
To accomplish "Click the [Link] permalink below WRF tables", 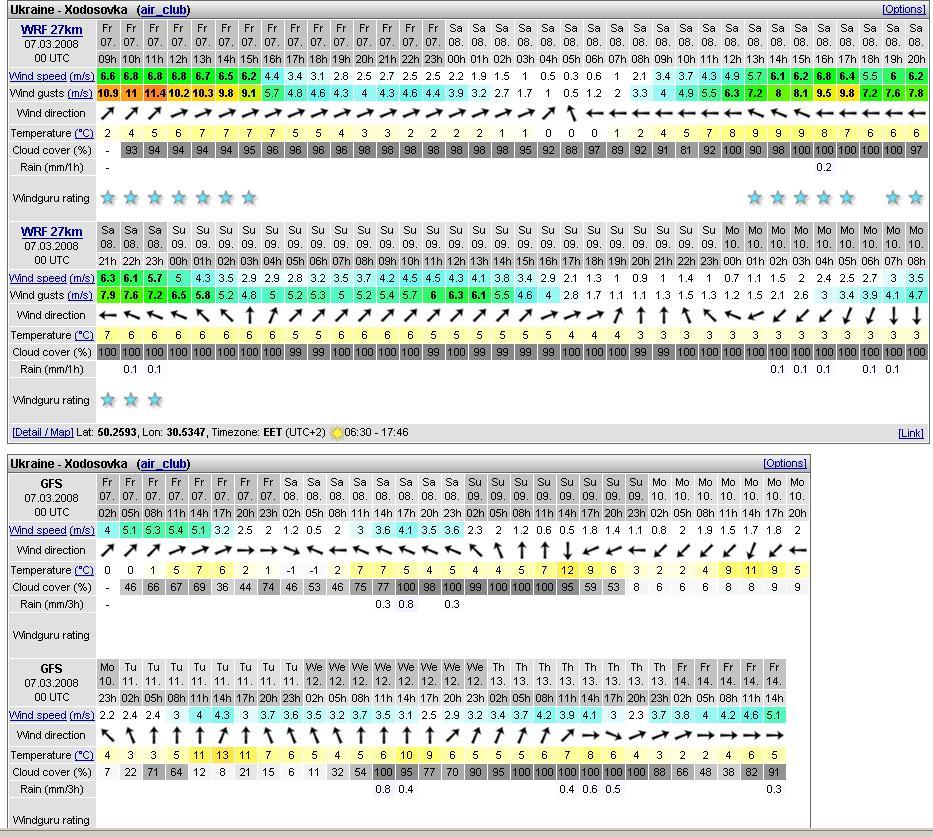I will click(x=910, y=433).
